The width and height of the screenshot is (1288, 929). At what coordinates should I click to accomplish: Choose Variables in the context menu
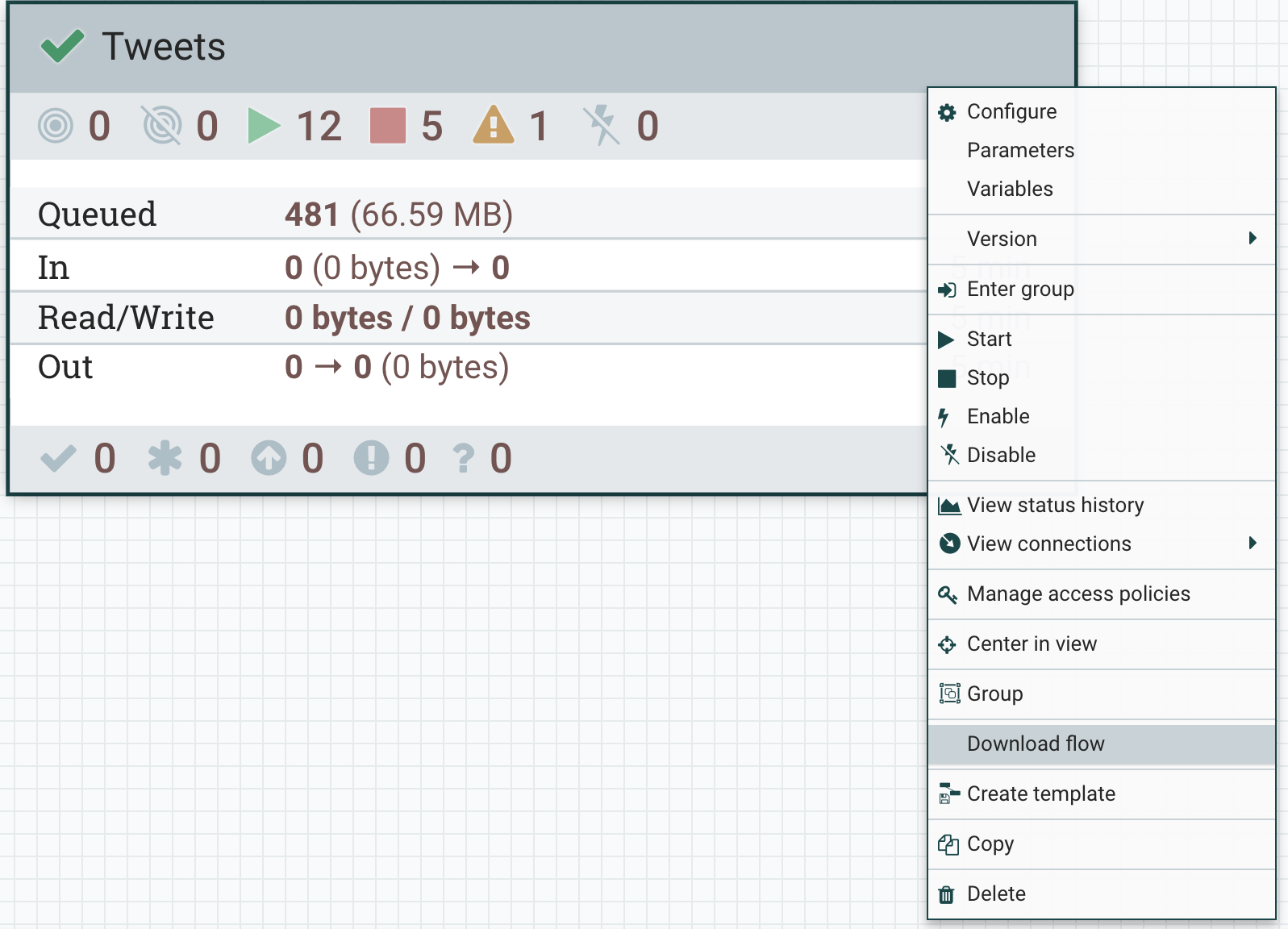pos(1101,190)
